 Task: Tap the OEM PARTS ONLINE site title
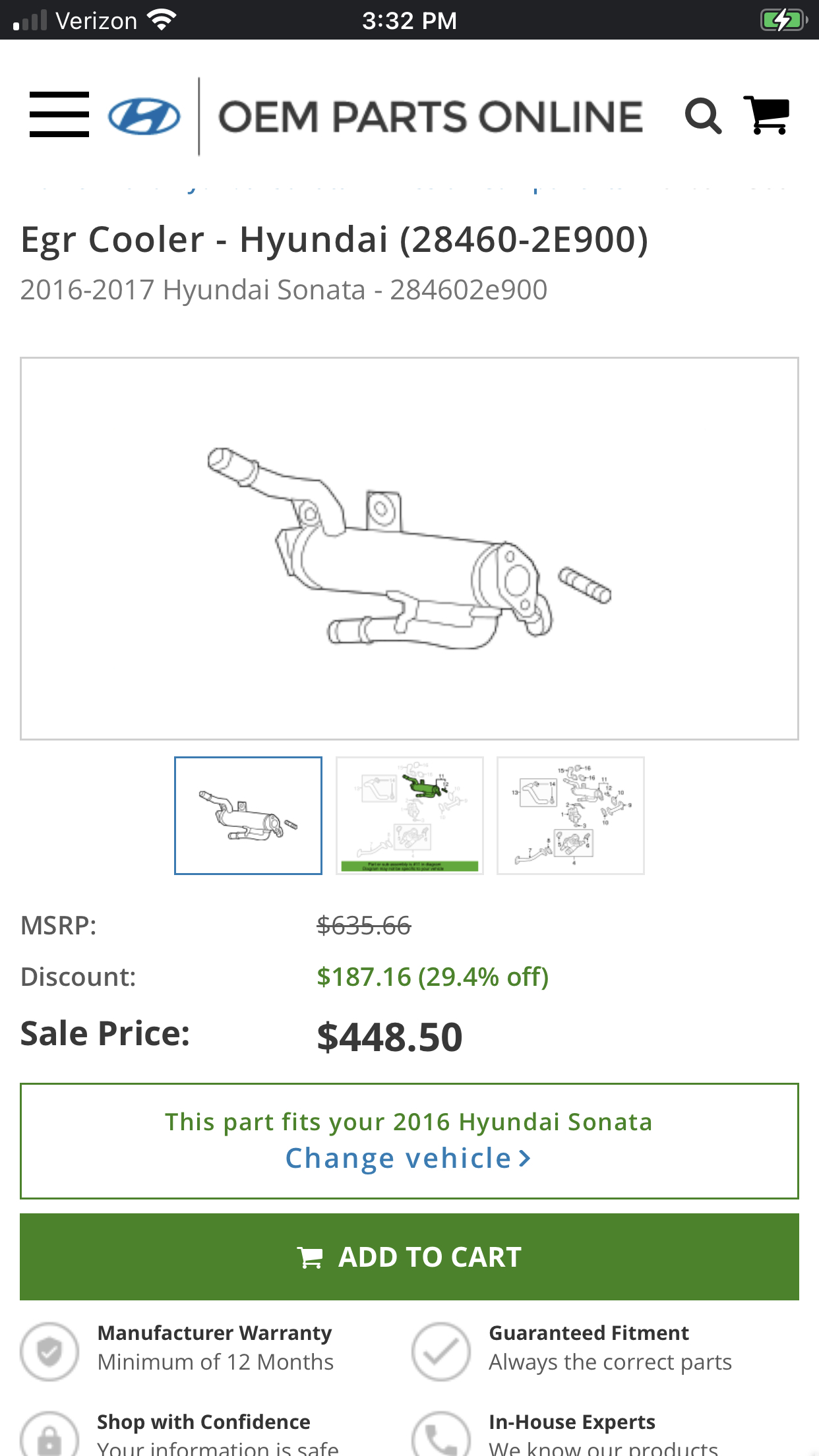[x=431, y=117]
